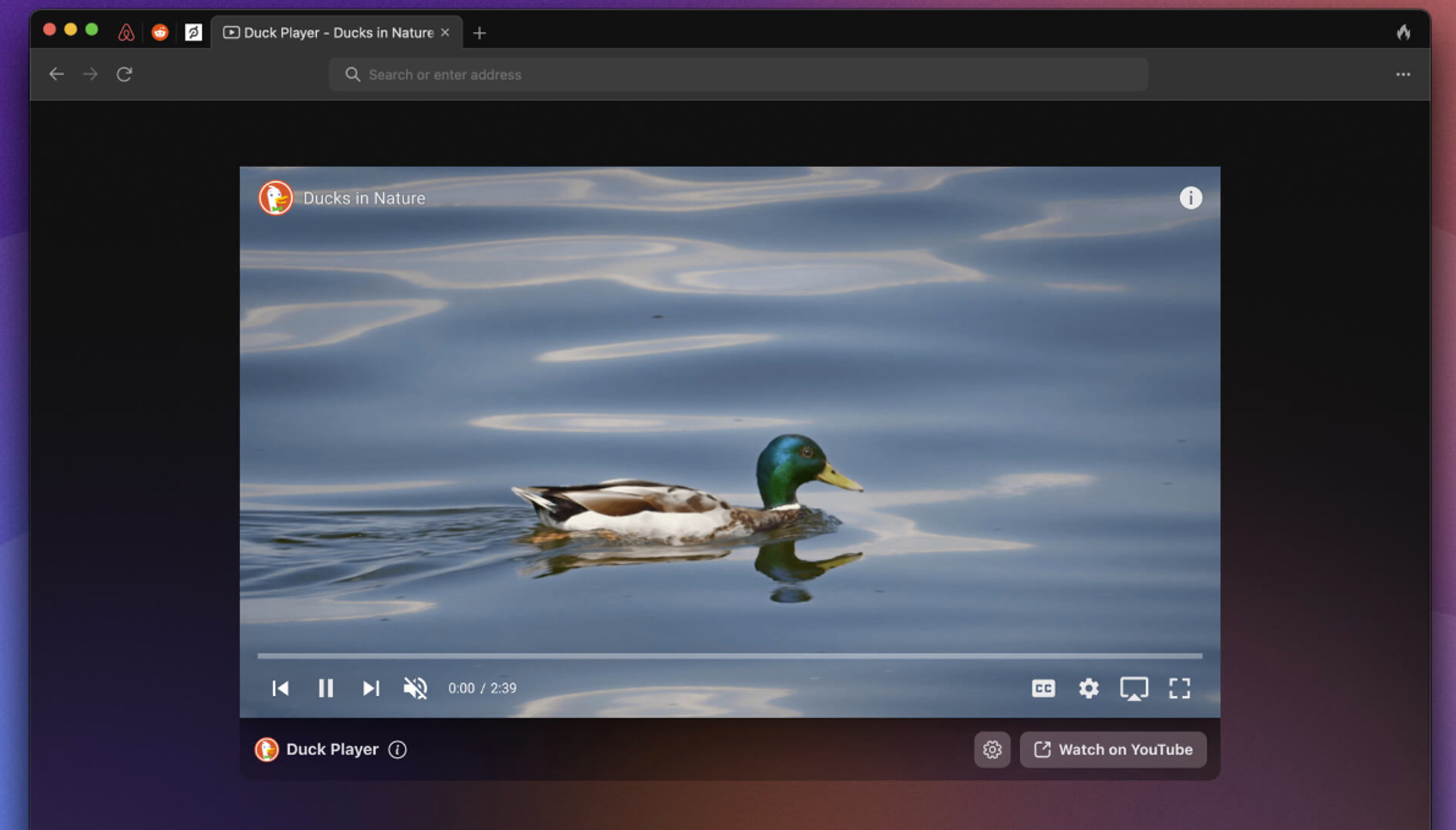1456x830 pixels.
Task: Open the pinned Airbnb tab
Action: [126, 33]
